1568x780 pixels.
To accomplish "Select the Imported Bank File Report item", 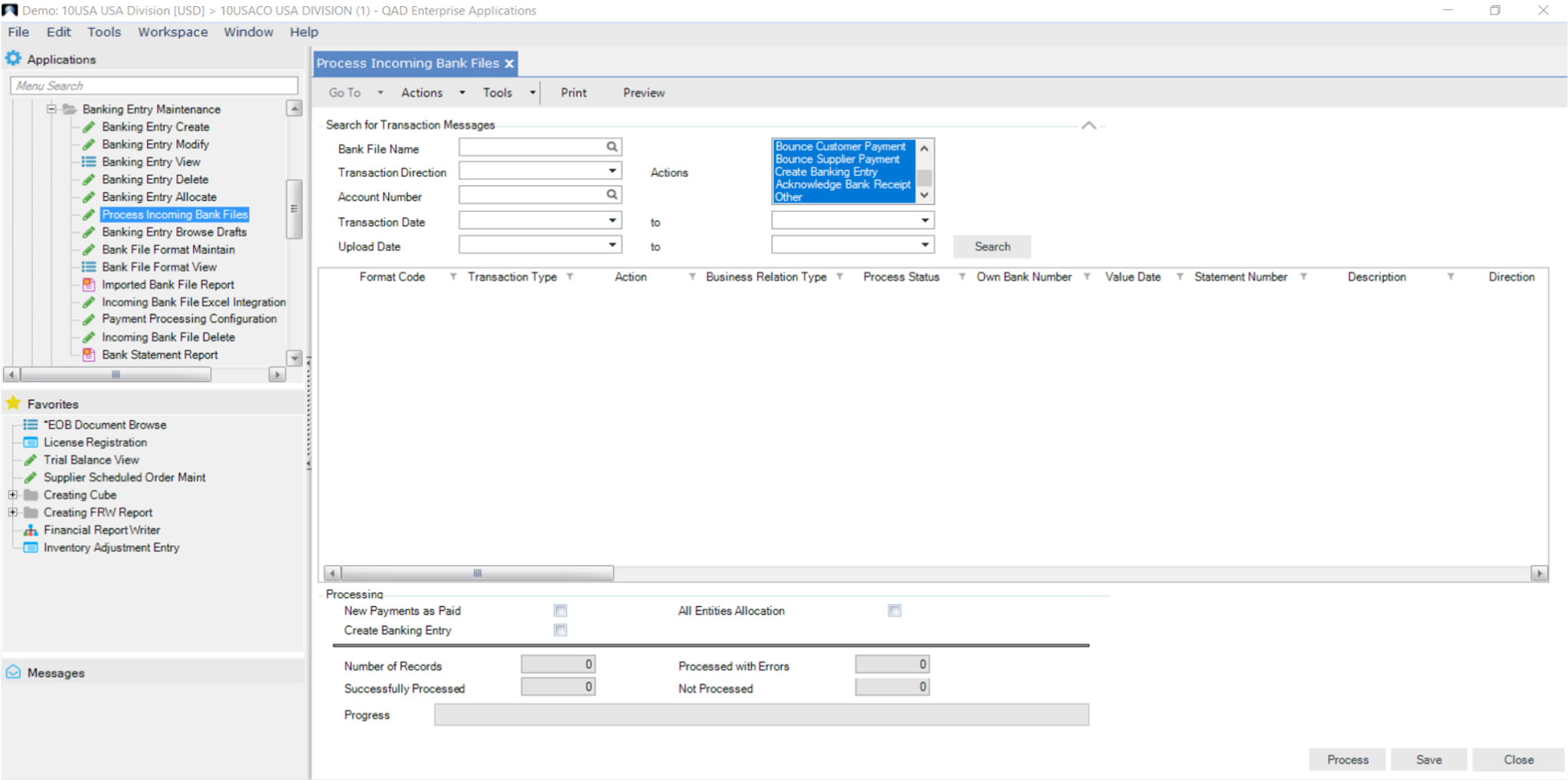I will pos(168,284).
